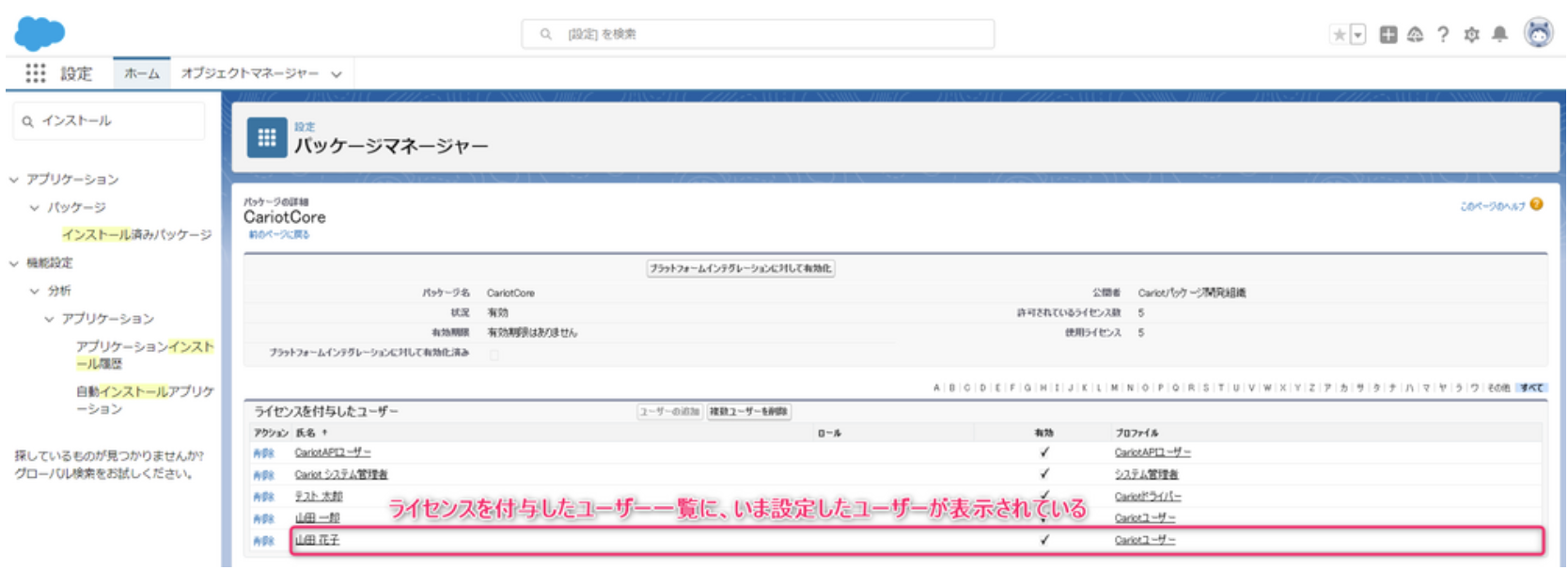Open the システム管理者 profile link
Viewport: 1568px width, 570px height.
[1146, 475]
